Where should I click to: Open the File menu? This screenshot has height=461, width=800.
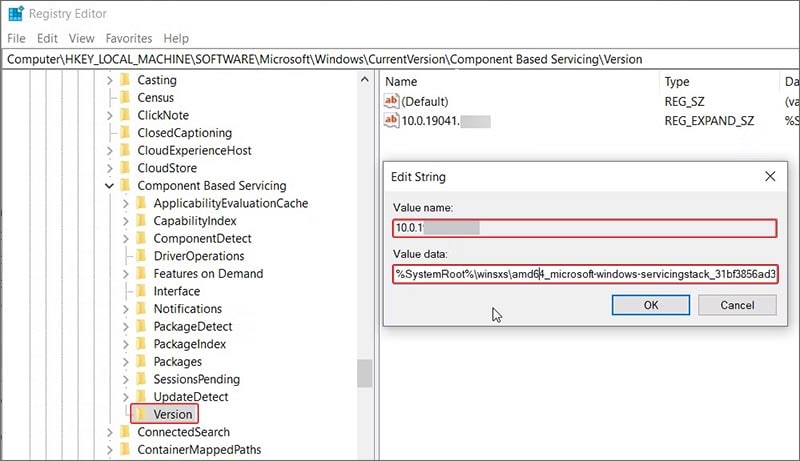pos(16,38)
